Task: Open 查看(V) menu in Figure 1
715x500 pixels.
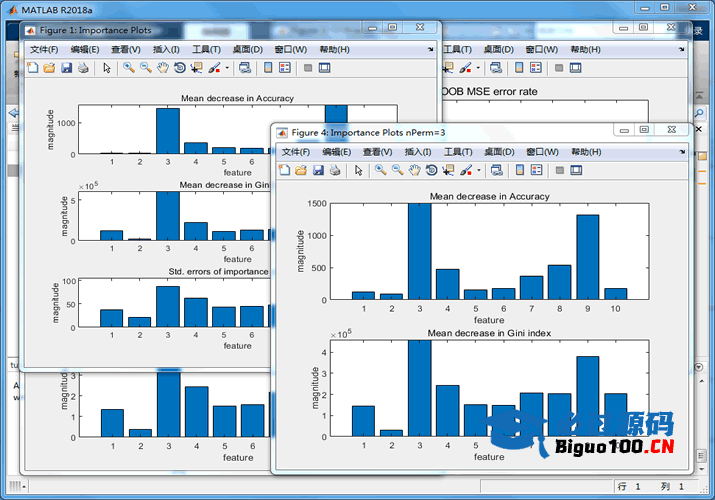Action: [x=125, y=49]
